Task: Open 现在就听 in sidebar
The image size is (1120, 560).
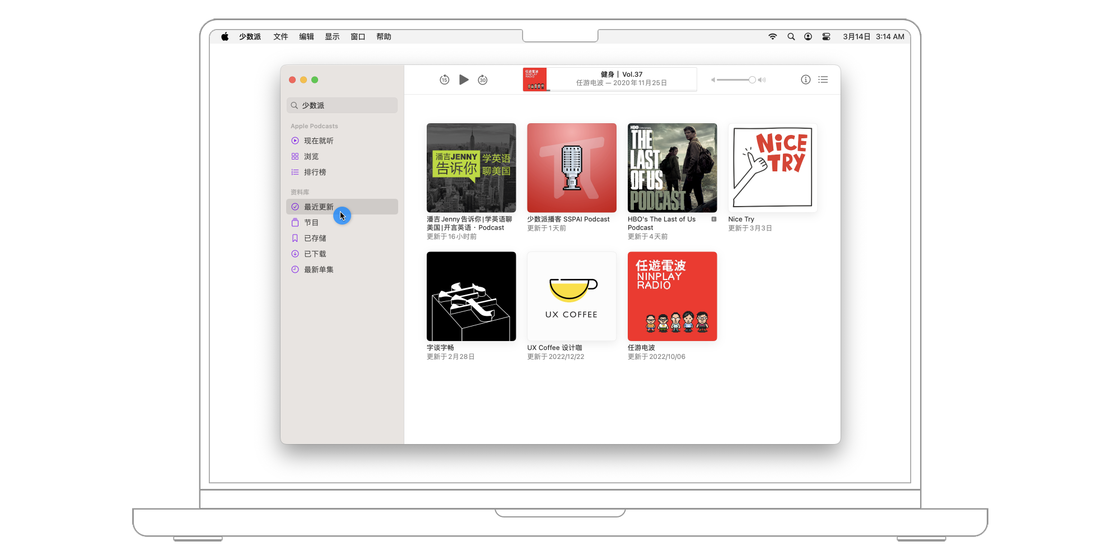Action: pyautogui.click(x=318, y=141)
